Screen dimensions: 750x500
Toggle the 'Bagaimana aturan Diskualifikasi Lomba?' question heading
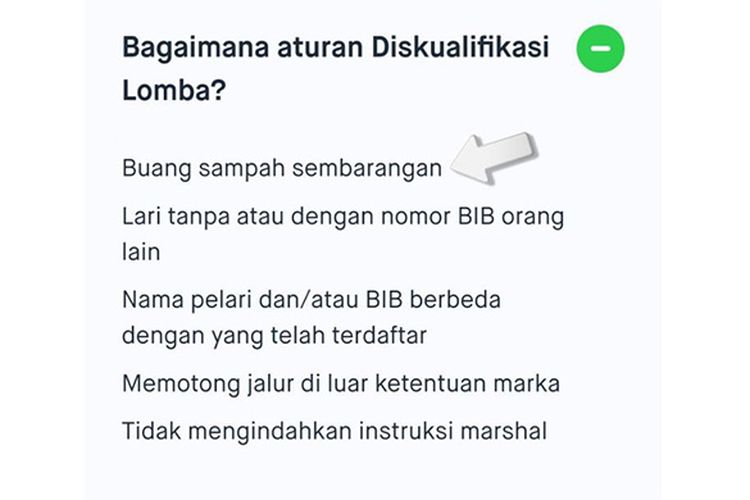pos(335,68)
